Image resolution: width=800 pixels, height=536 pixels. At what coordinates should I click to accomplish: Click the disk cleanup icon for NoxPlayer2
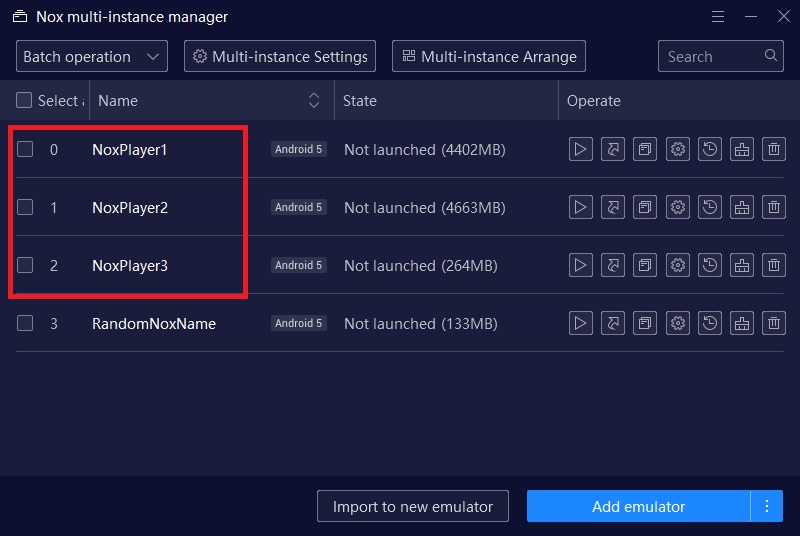[x=742, y=208]
